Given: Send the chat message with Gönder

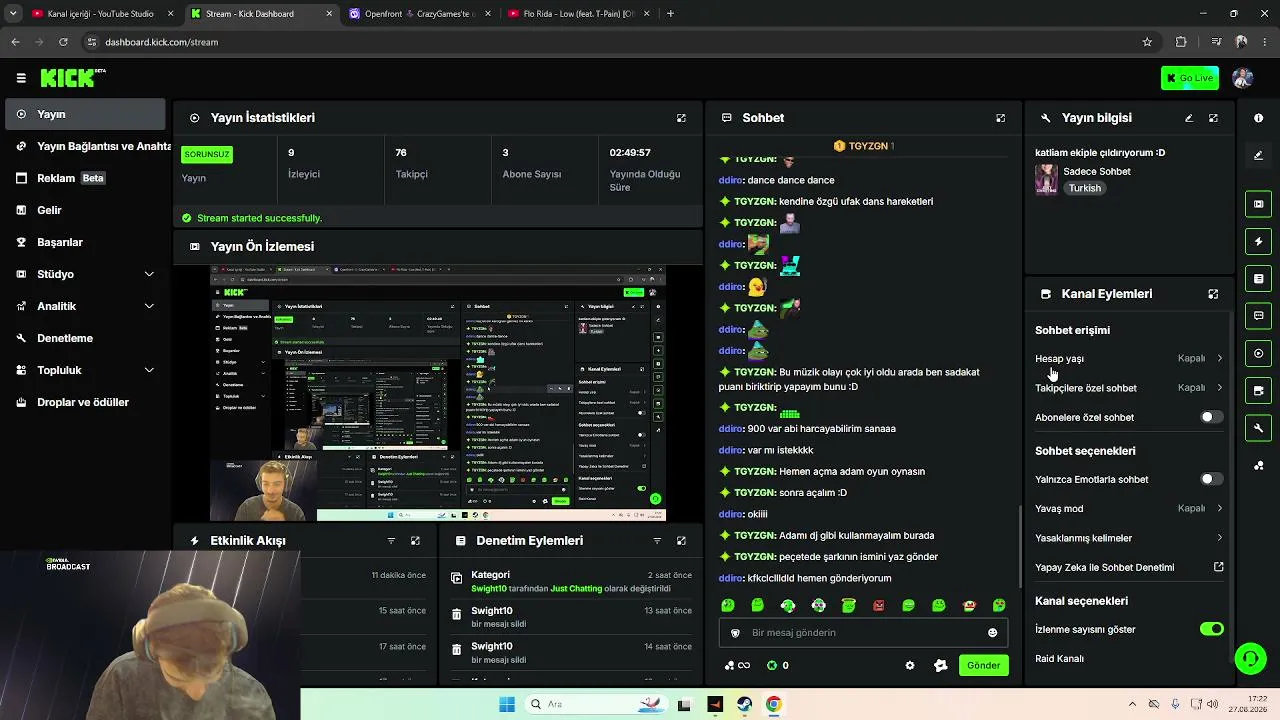Looking at the screenshot, I should pyautogui.click(x=983, y=665).
